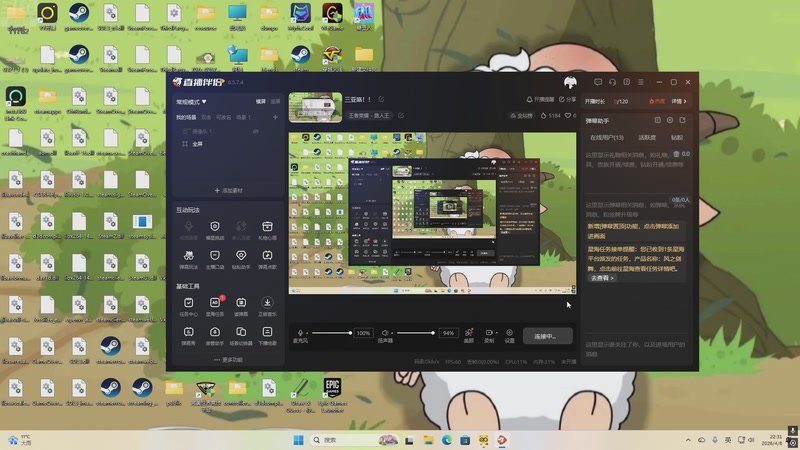The image size is (800, 450).
Task: Open the beauty filter icon in bottom bar
Action: (468, 333)
